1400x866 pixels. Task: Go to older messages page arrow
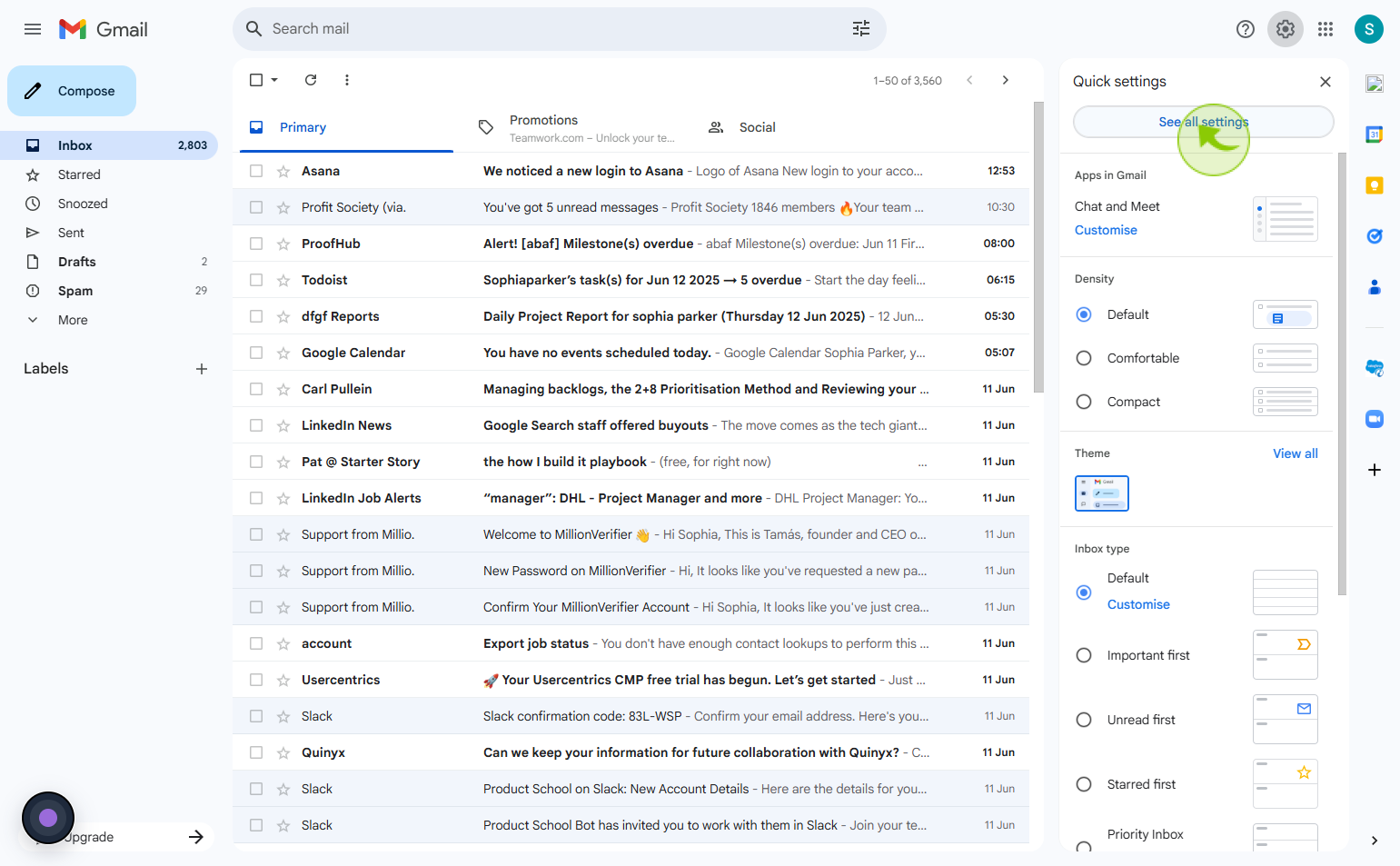click(1006, 80)
